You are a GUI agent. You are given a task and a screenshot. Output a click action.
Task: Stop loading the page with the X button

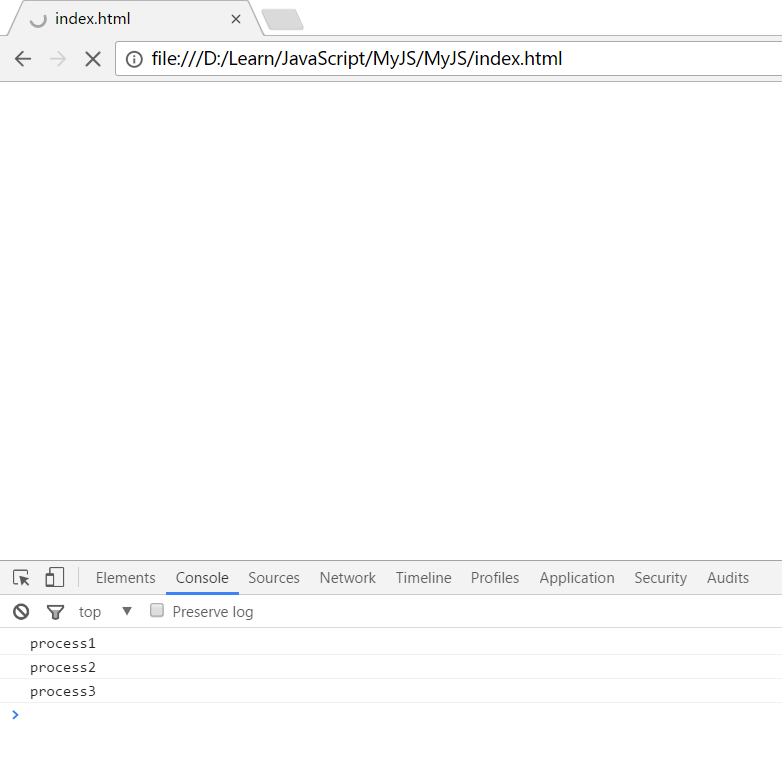(93, 59)
